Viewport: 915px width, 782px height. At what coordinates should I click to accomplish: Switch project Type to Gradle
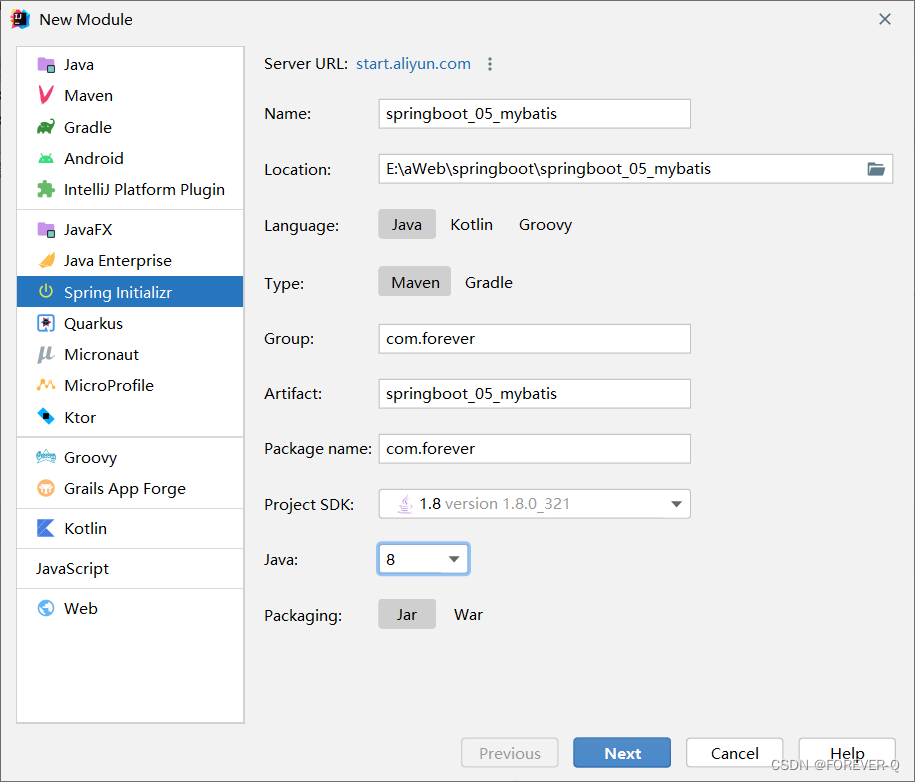(488, 283)
